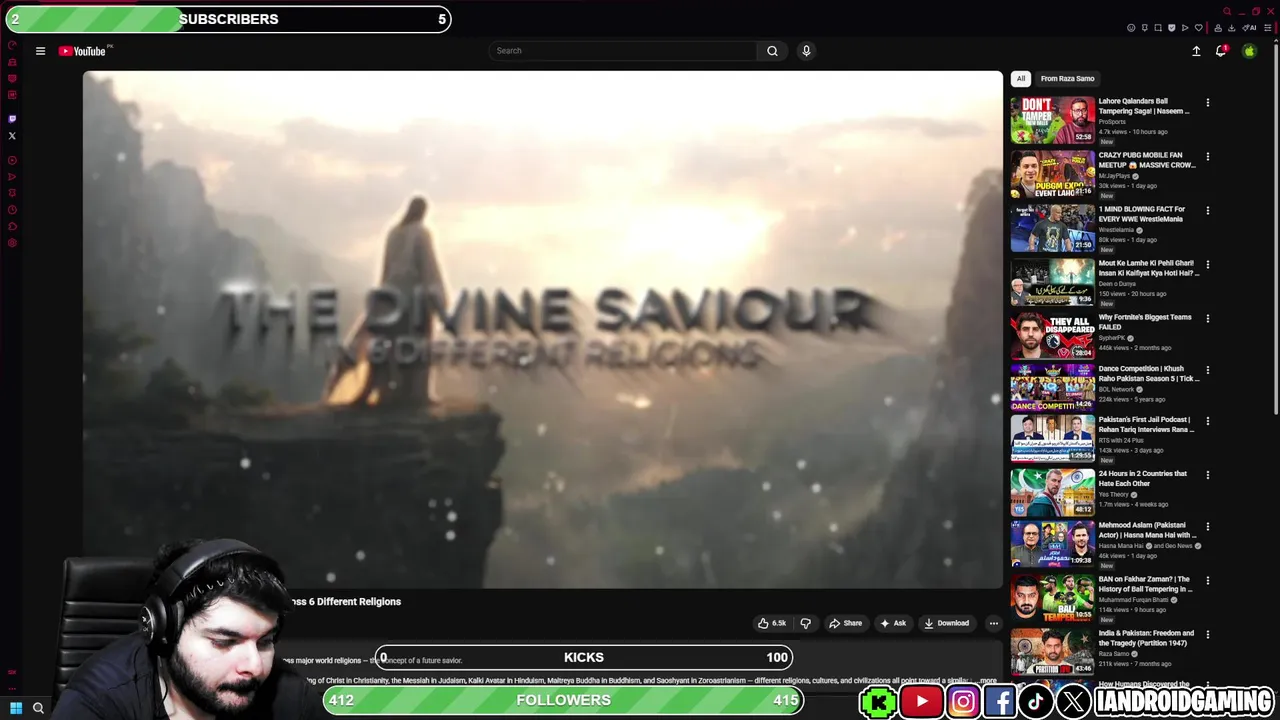
Task: Open 'India & Pakistan: Freedom' video title
Action: click(x=1146, y=638)
